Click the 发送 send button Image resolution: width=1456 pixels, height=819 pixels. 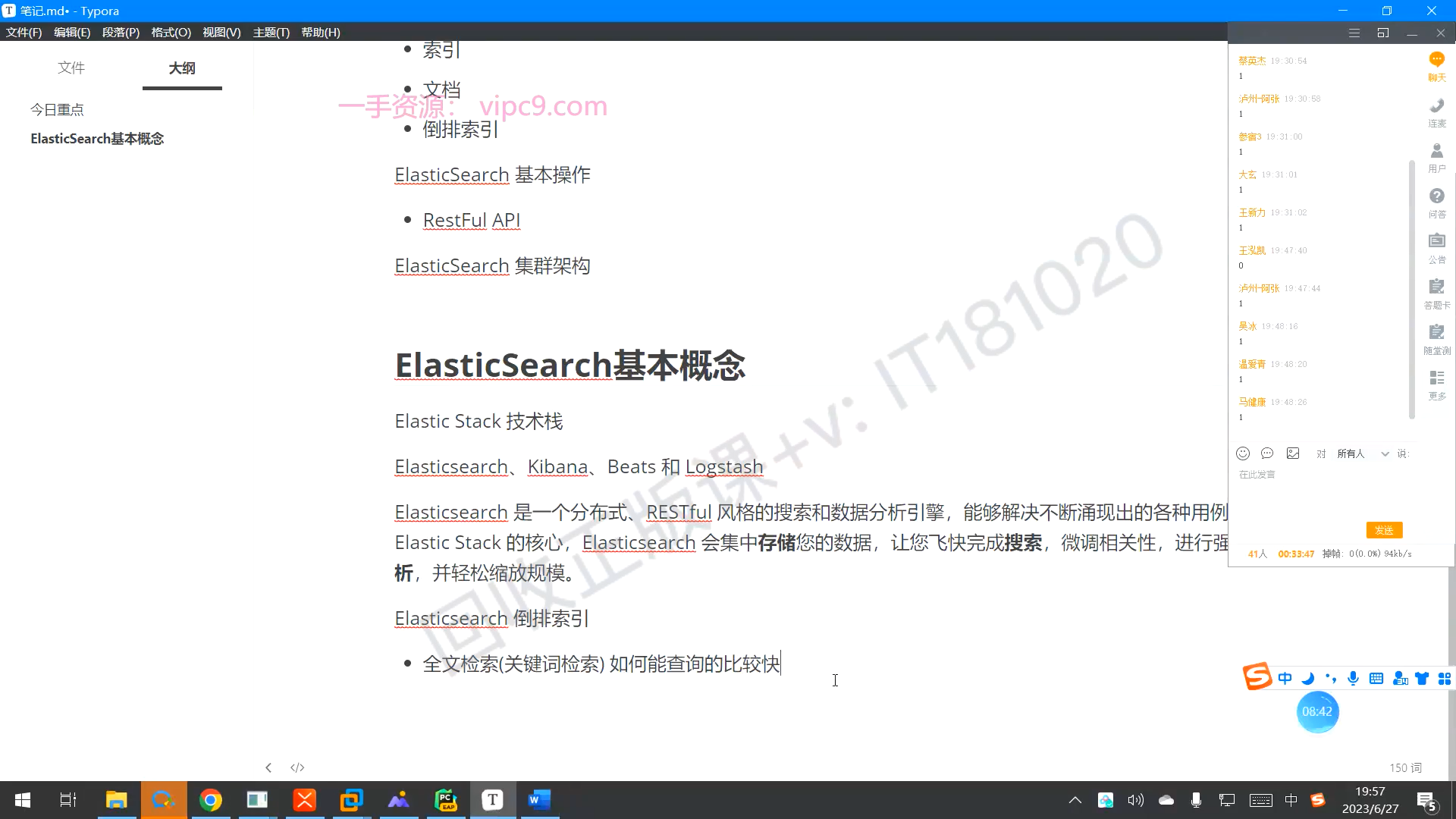point(1384,530)
